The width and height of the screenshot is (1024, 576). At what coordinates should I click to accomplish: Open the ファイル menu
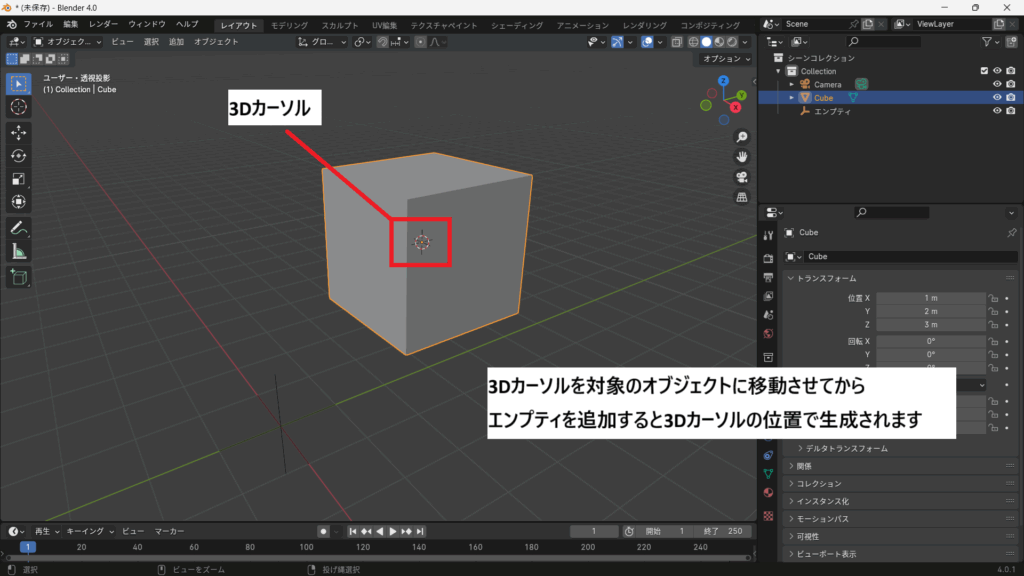(38, 24)
